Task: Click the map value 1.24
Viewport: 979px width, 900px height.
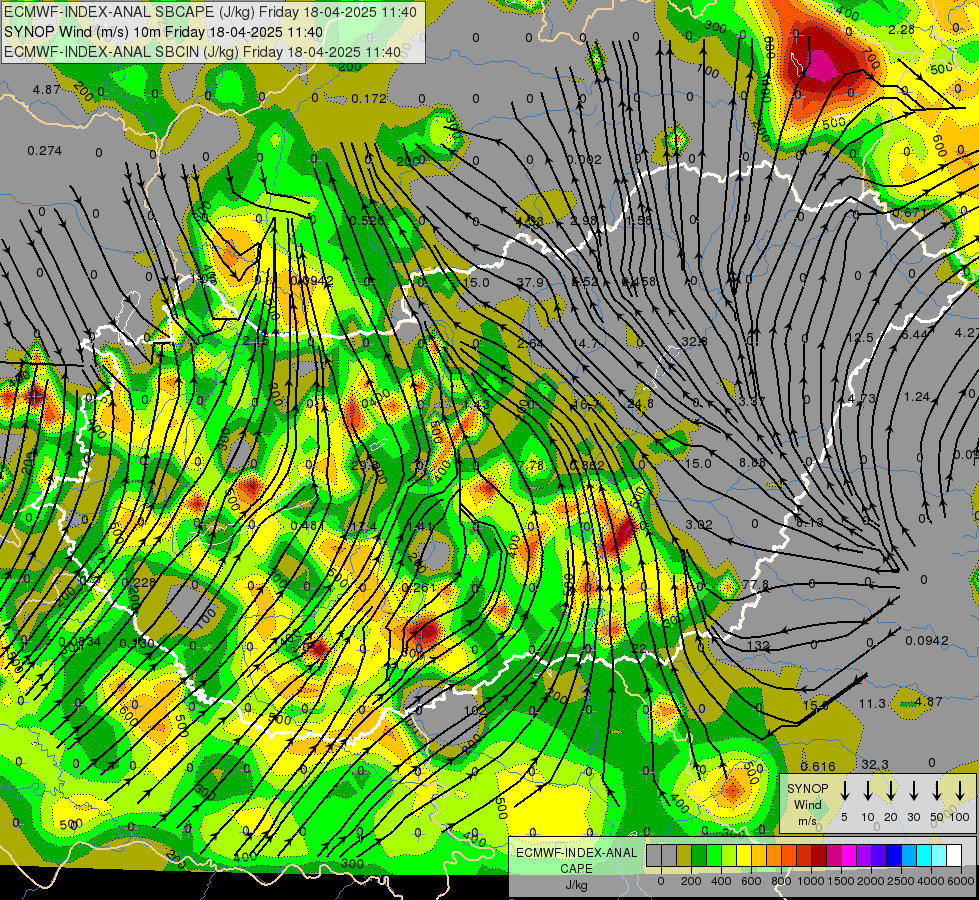Action: coord(917,397)
